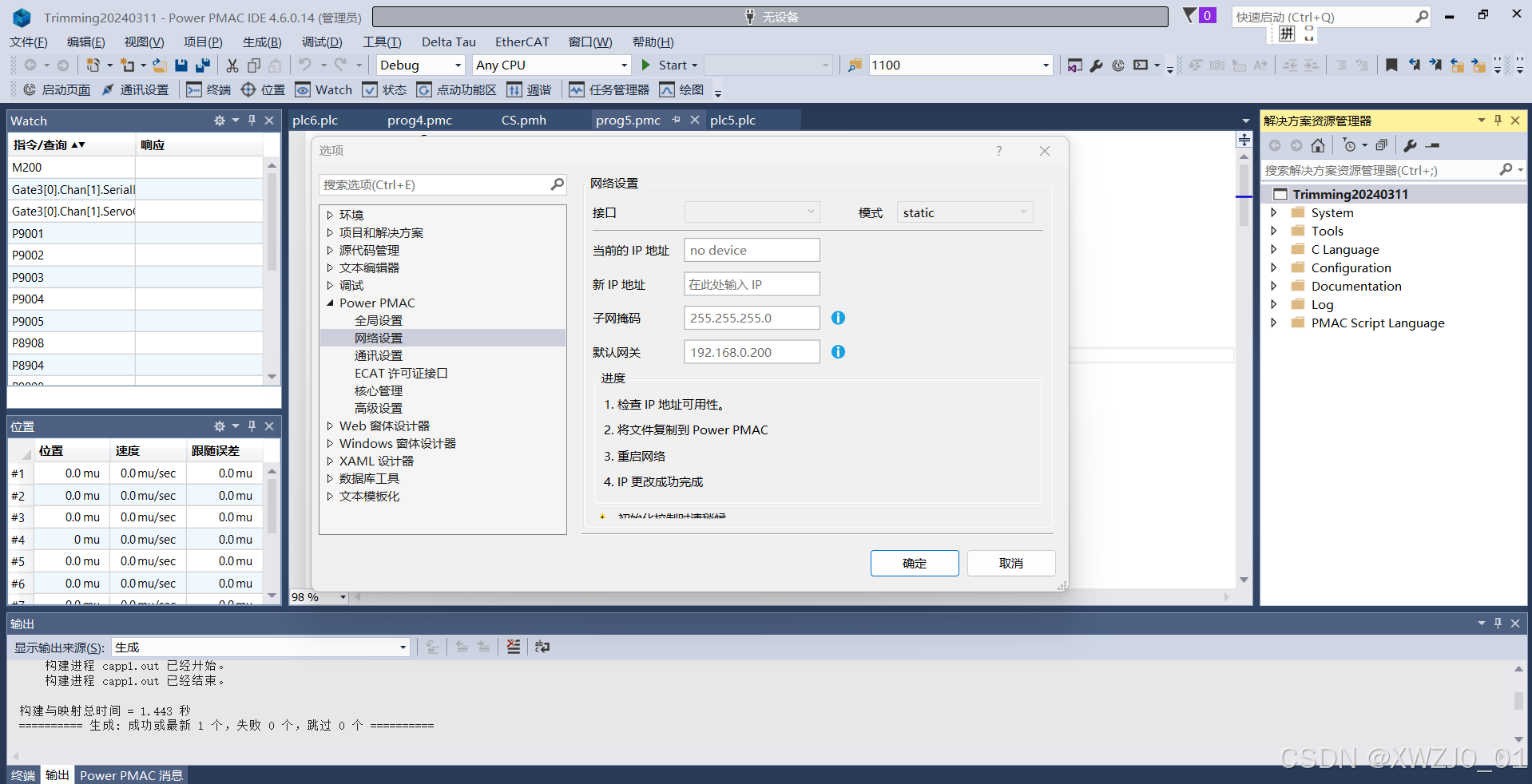This screenshot has width=1532, height=784.
Task: Open the 模式 static mode dropdown
Action: click(x=1023, y=212)
